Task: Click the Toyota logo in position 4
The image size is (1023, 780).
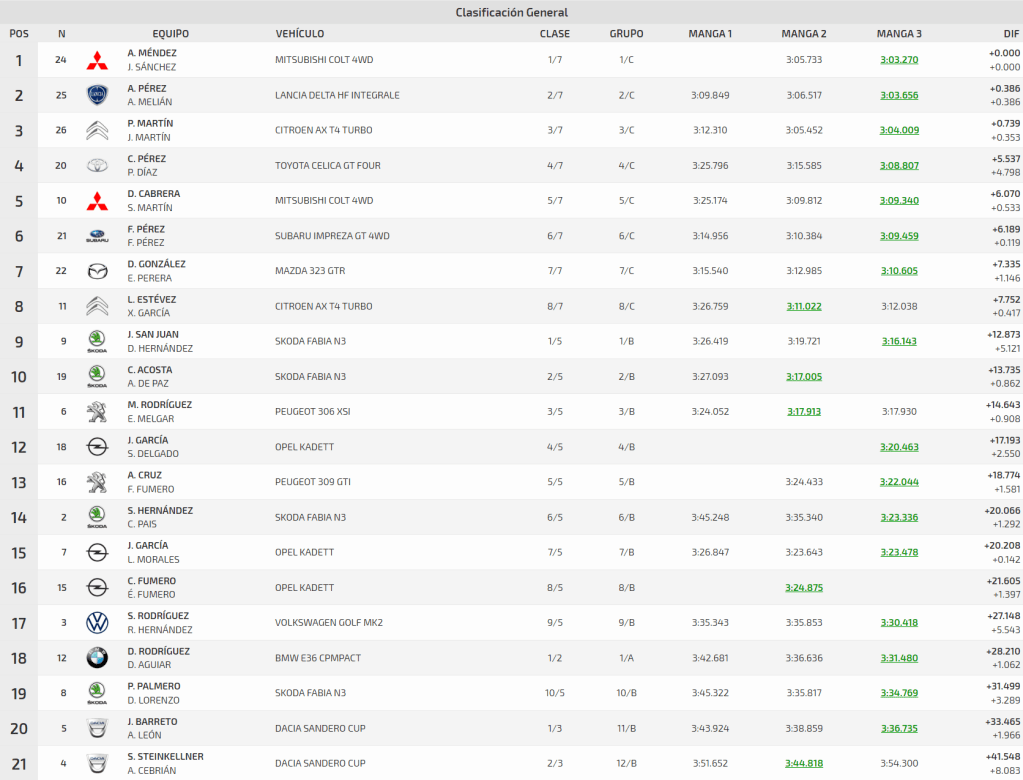Action: pyautogui.click(x=97, y=165)
